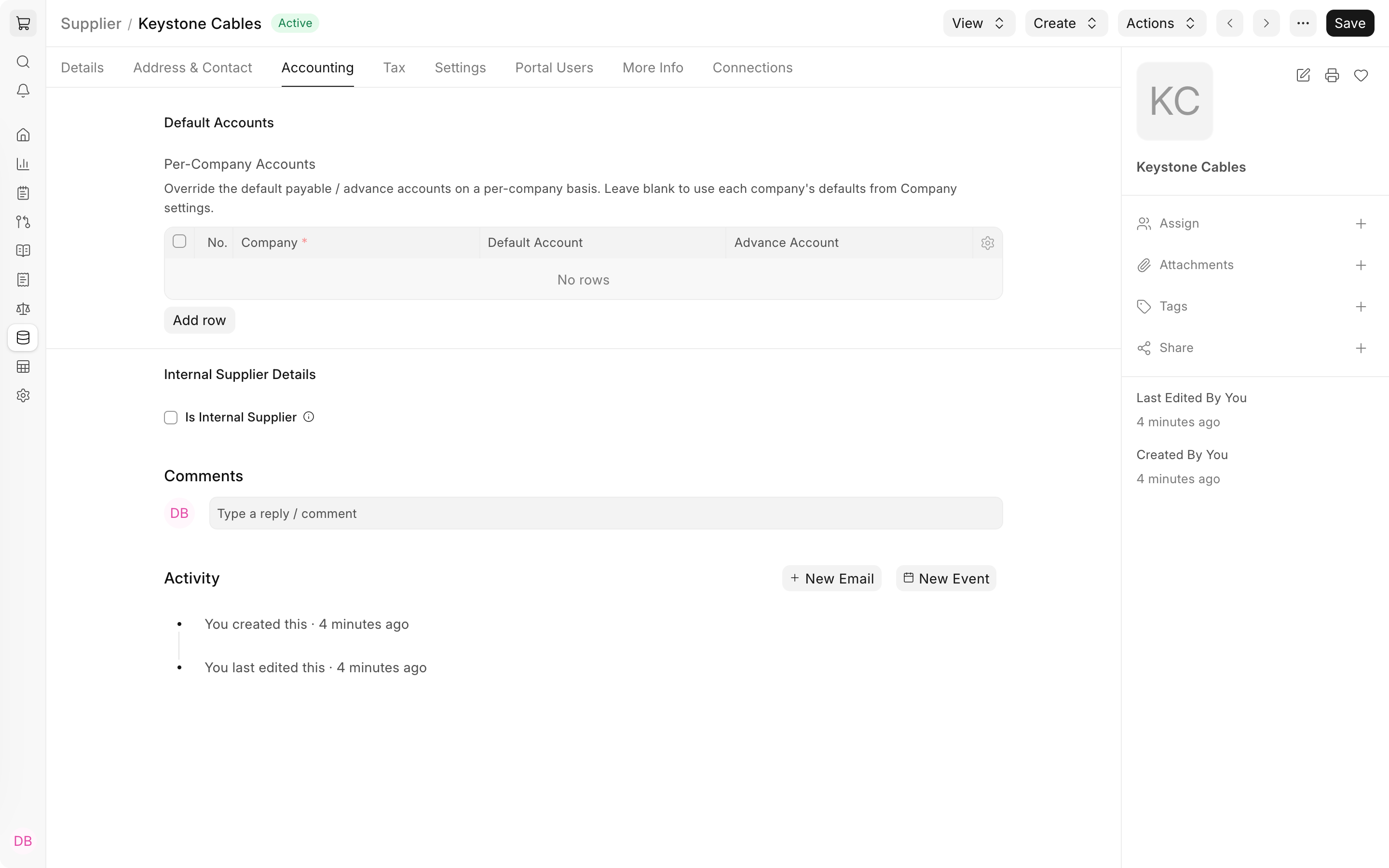The height and width of the screenshot is (868, 1389).
Task: Click the Supplier breadcrumb link
Action: 91,24
